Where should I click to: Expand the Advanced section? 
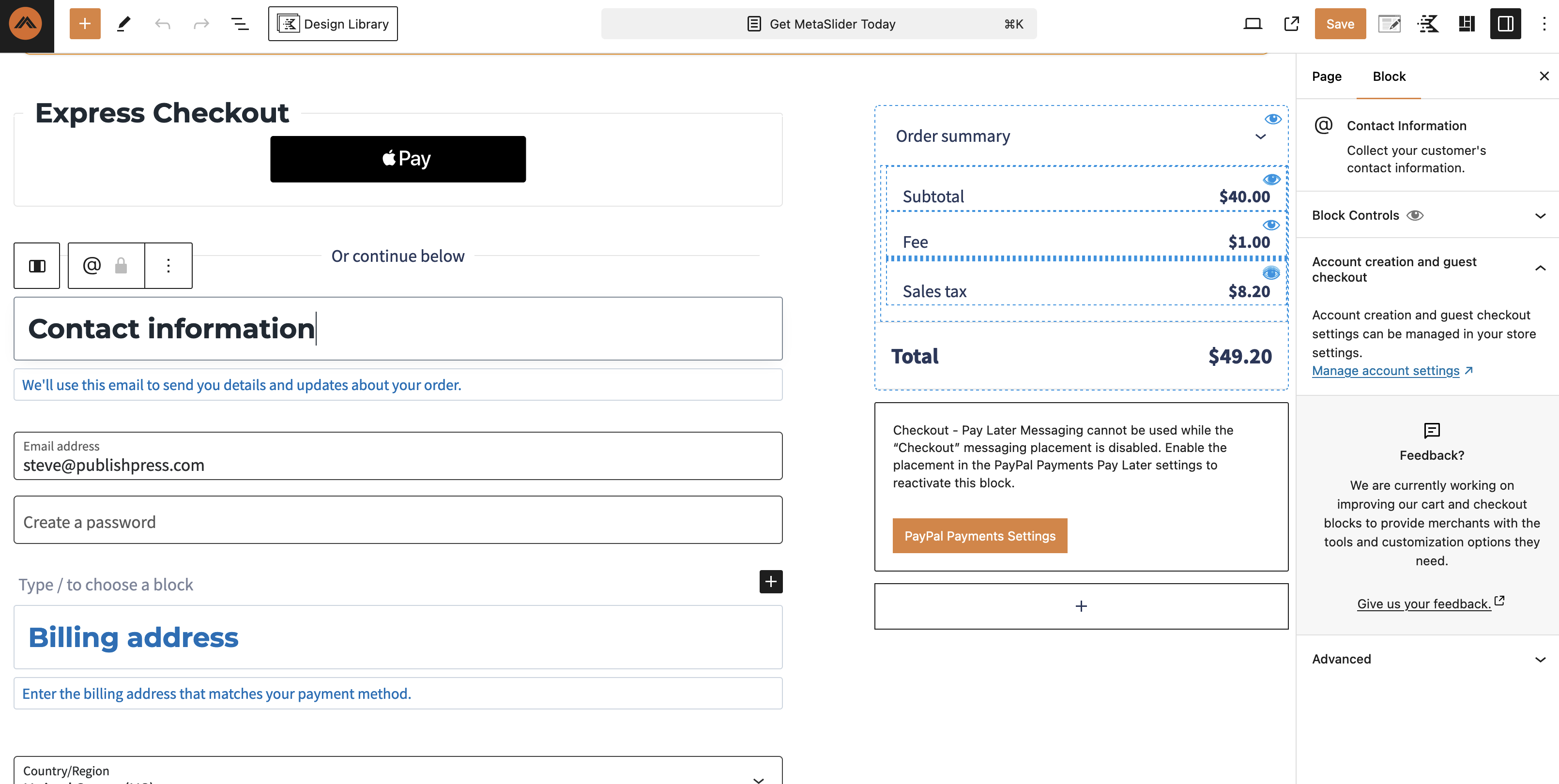(x=1540, y=659)
